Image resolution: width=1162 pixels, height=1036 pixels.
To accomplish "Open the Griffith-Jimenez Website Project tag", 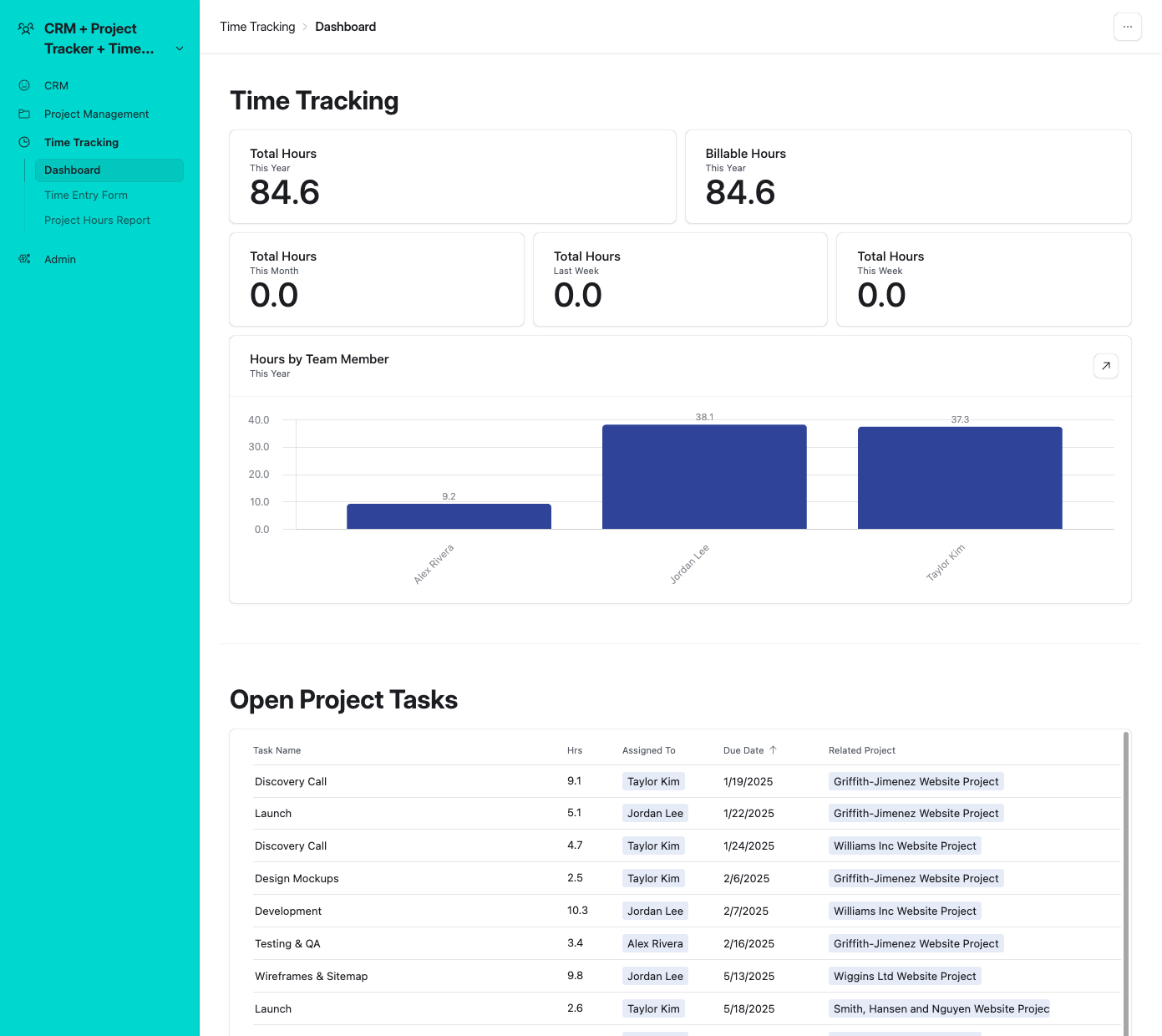I will pyautogui.click(x=916, y=781).
